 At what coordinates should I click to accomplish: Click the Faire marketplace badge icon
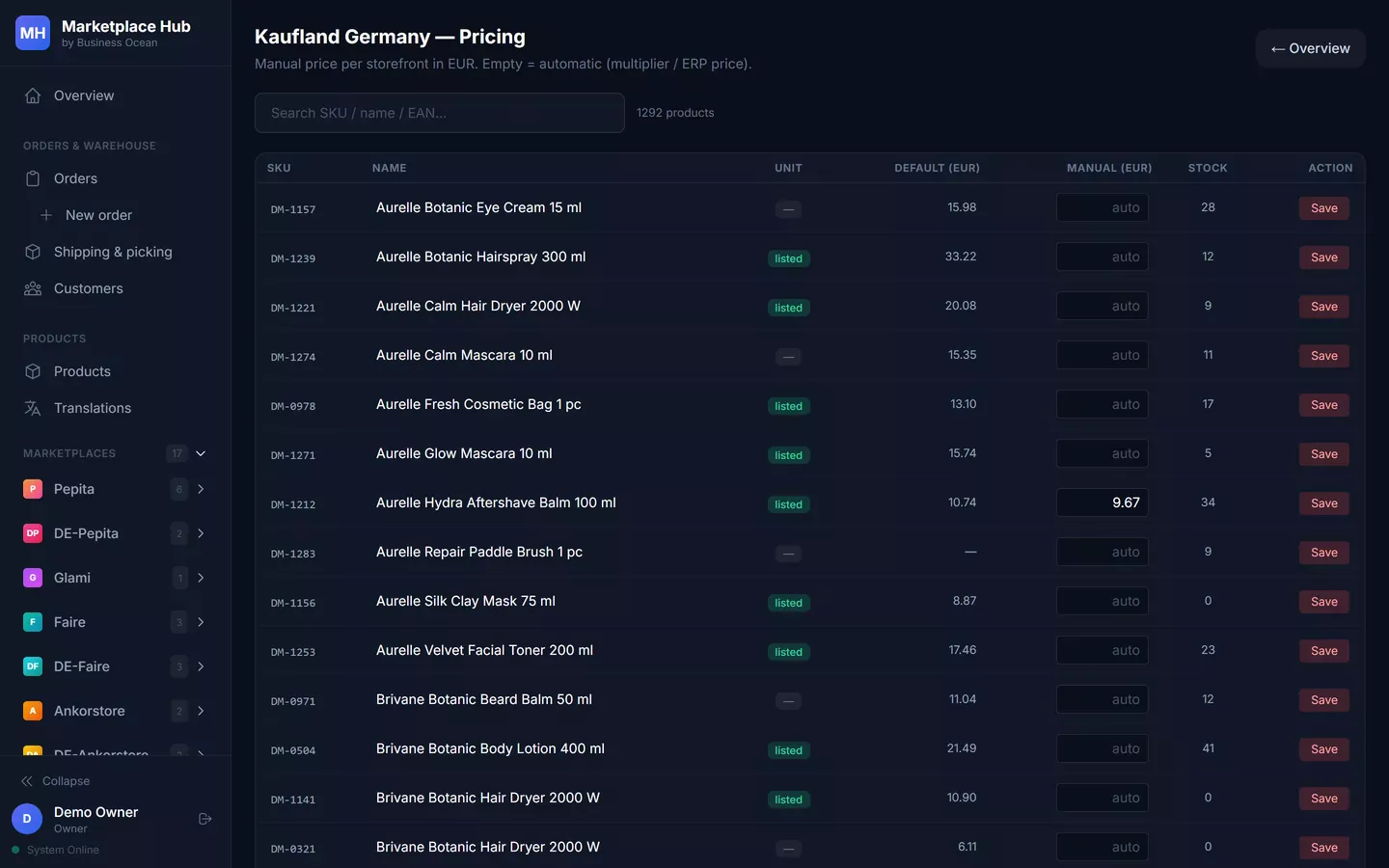tap(33, 622)
